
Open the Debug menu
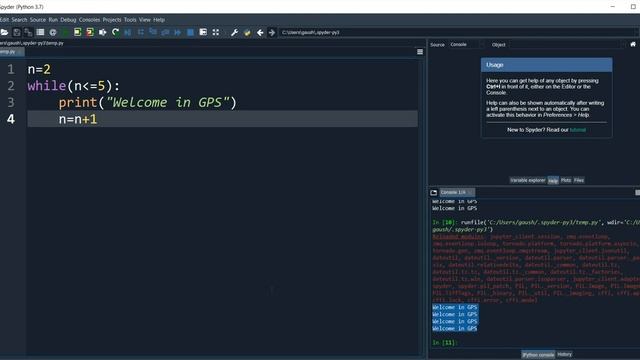click(x=68, y=20)
